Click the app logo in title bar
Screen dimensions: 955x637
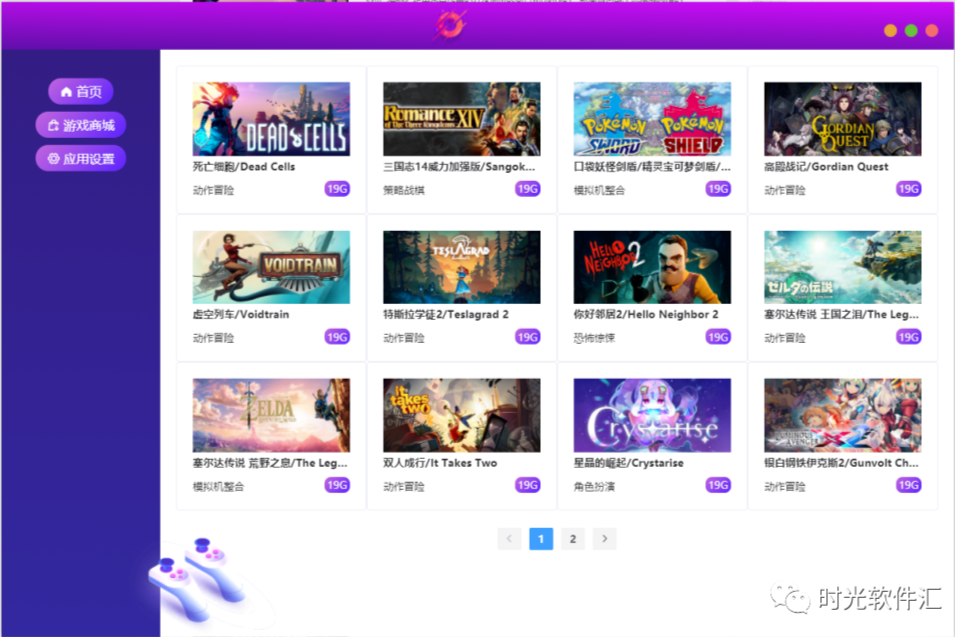point(451,26)
